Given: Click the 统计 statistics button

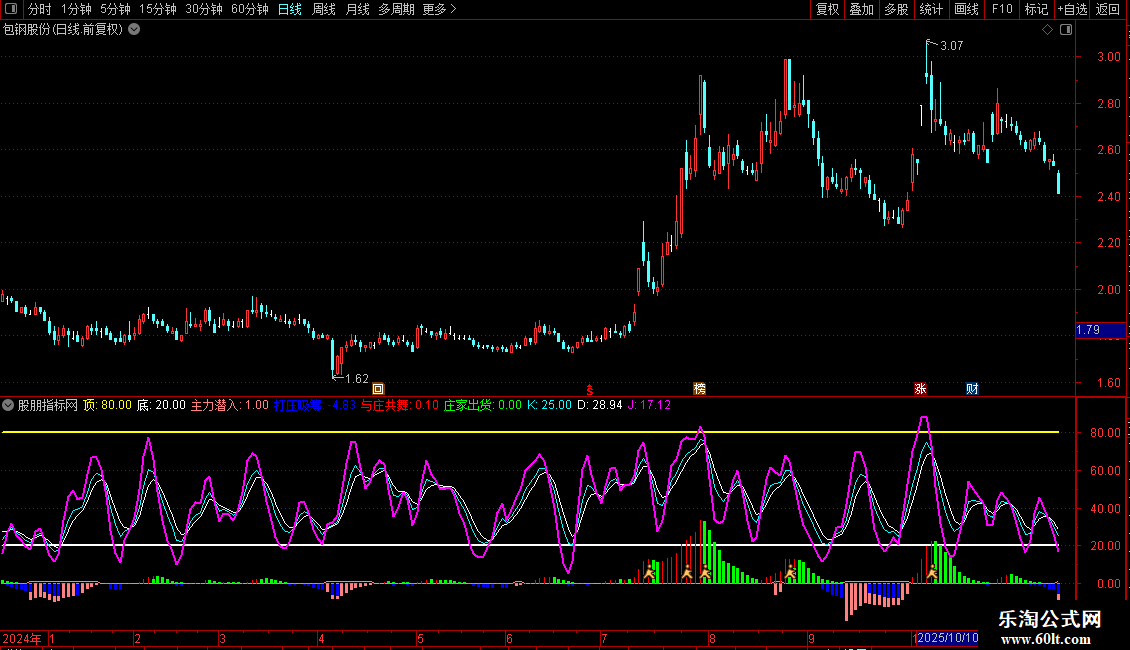Looking at the screenshot, I should 931,9.
